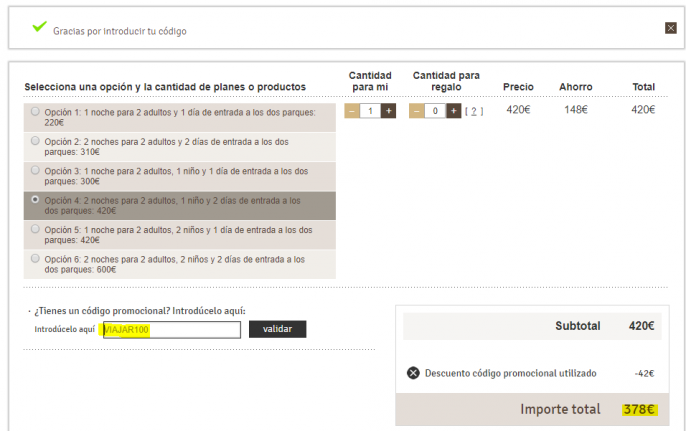Select the highlighted Opción 4 radio button
The height and width of the screenshot is (431, 686).
click(x=36, y=199)
